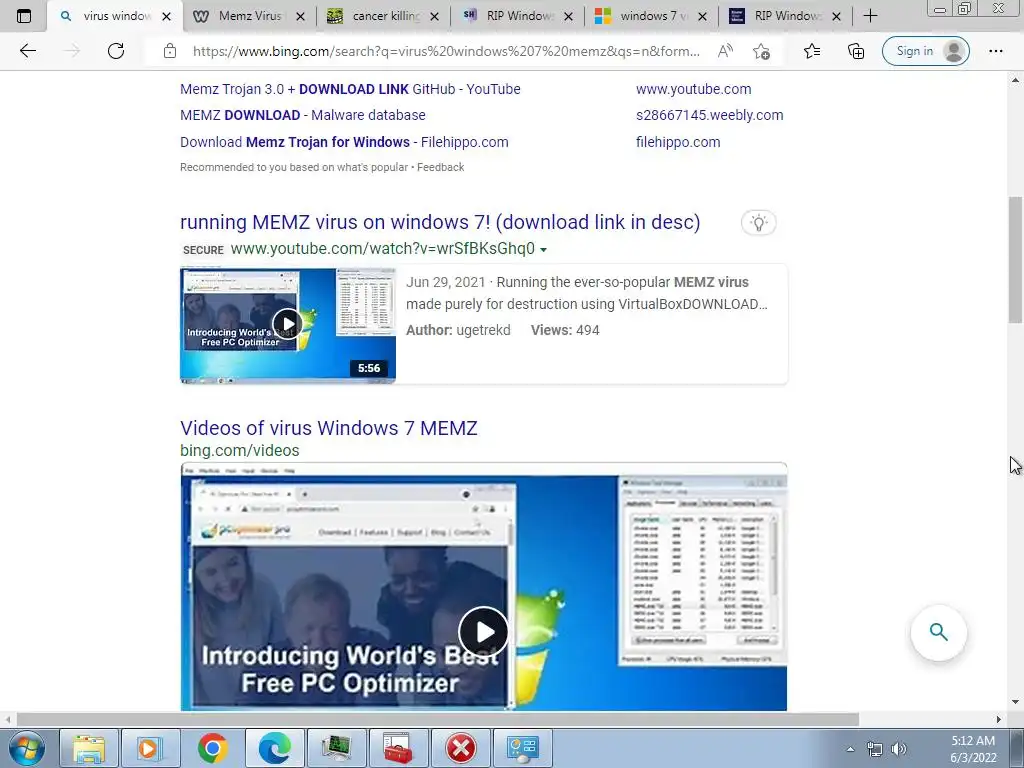The image size is (1024, 768).
Task: Open Videos of virus Windows 7 MEMZ
Action: pyautogui.click(x=328, y=428)
